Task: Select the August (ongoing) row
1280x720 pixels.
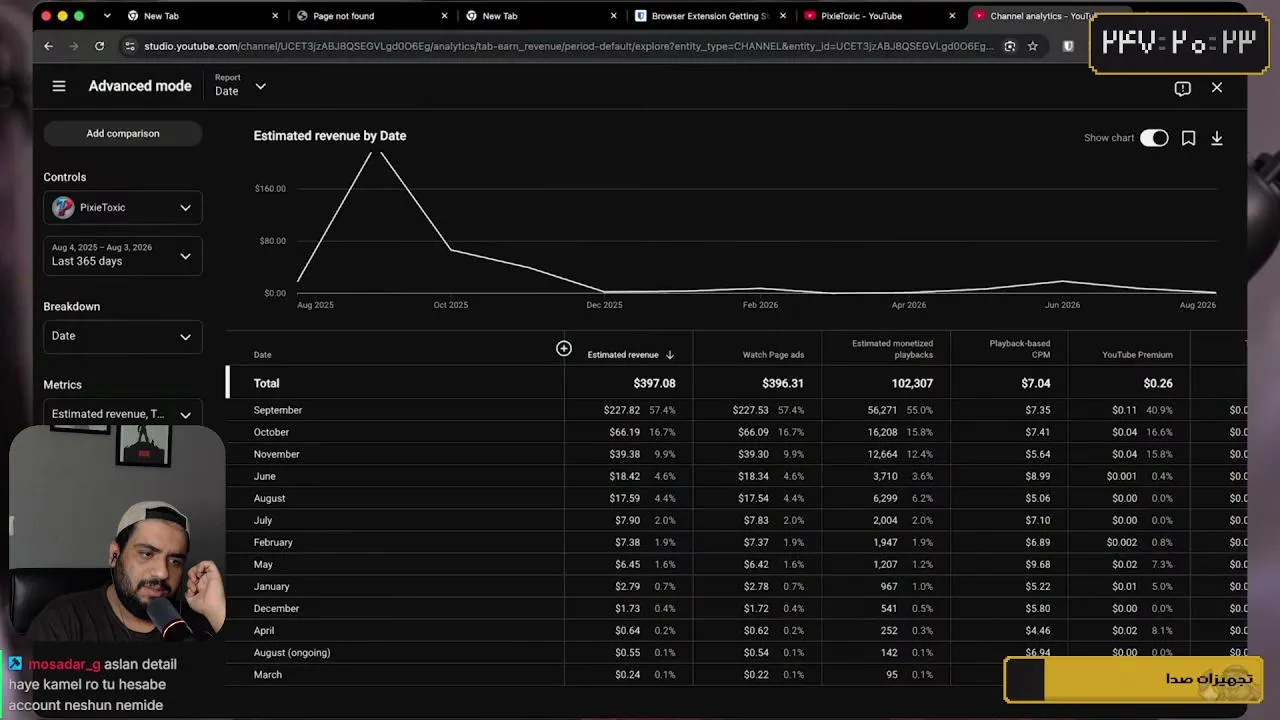Action: point(736,652)
